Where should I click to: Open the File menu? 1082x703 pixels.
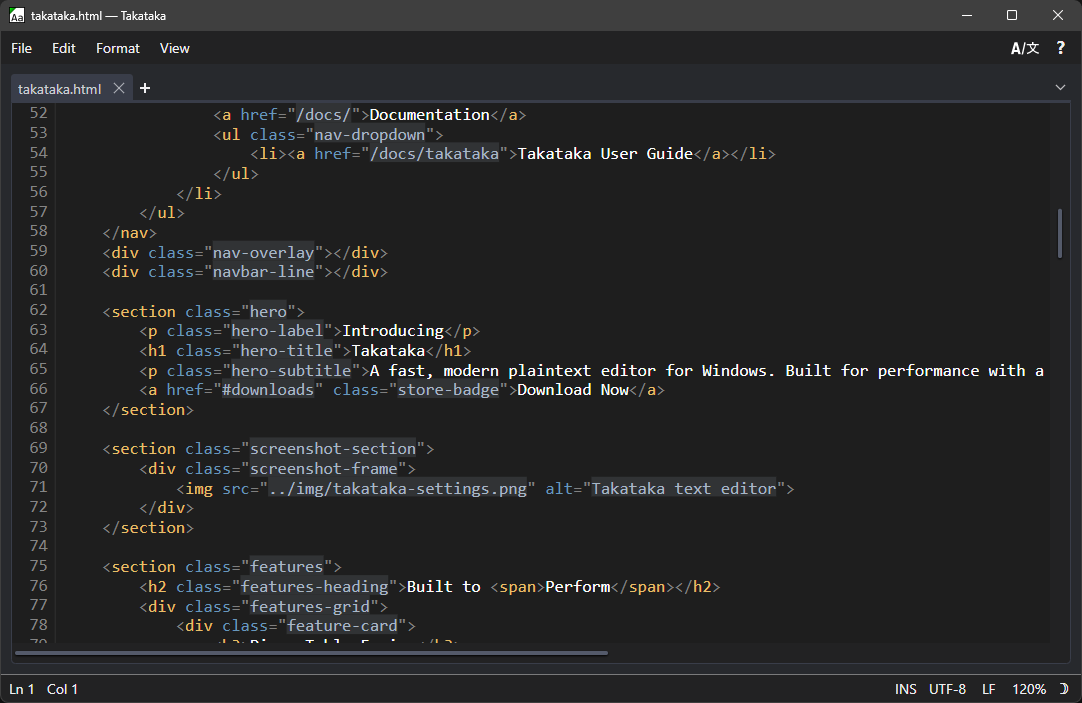click(21, 48)
